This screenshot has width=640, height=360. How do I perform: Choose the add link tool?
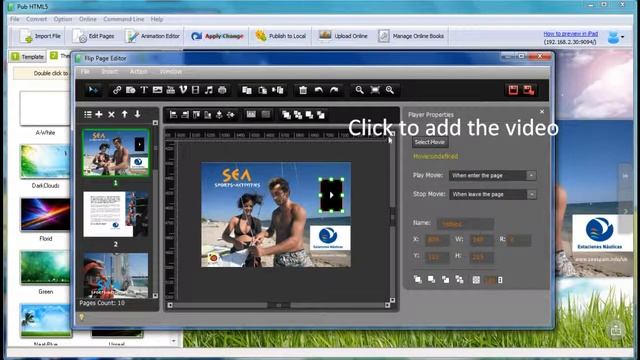[117, 90]
